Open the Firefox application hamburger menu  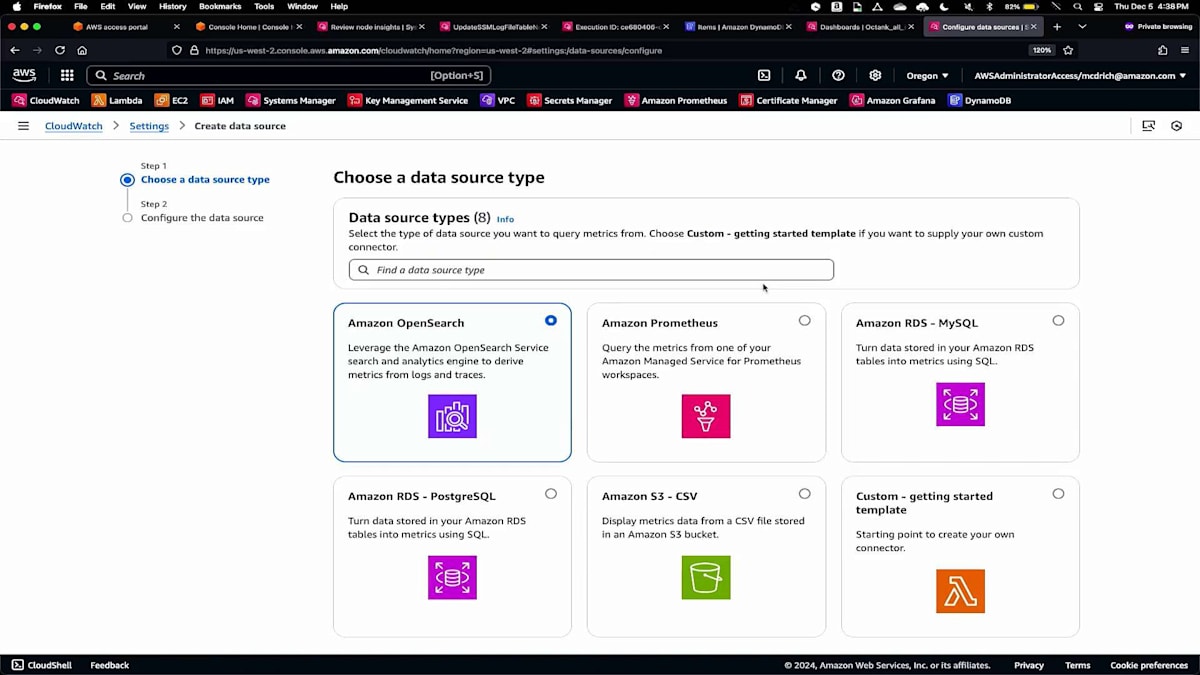(1185, 50)
